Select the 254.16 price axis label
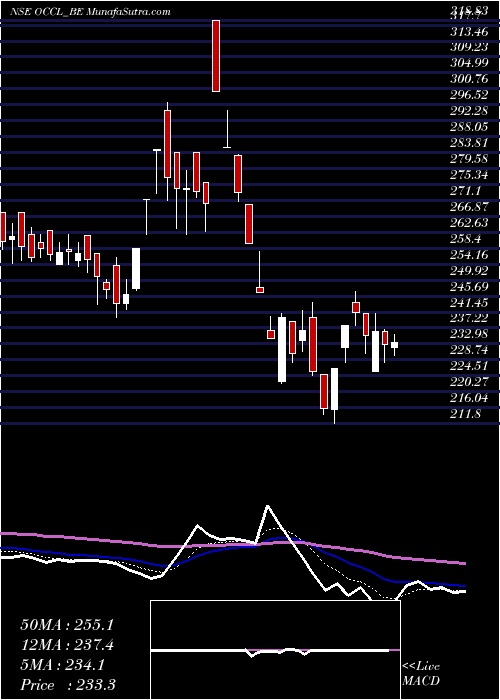The image size is (500, 700). [469, 254]
